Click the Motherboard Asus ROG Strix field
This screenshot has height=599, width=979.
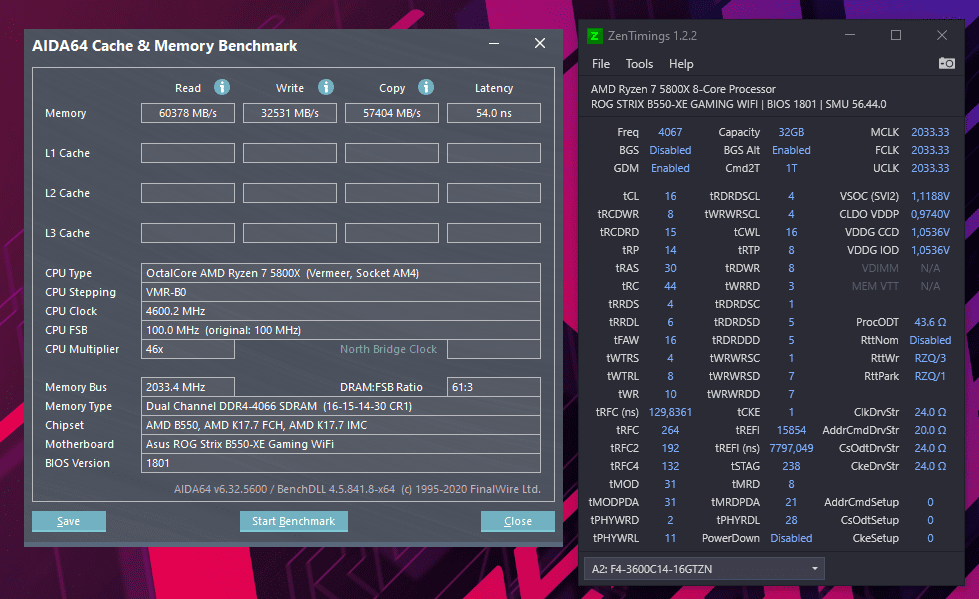pos(341,444)
